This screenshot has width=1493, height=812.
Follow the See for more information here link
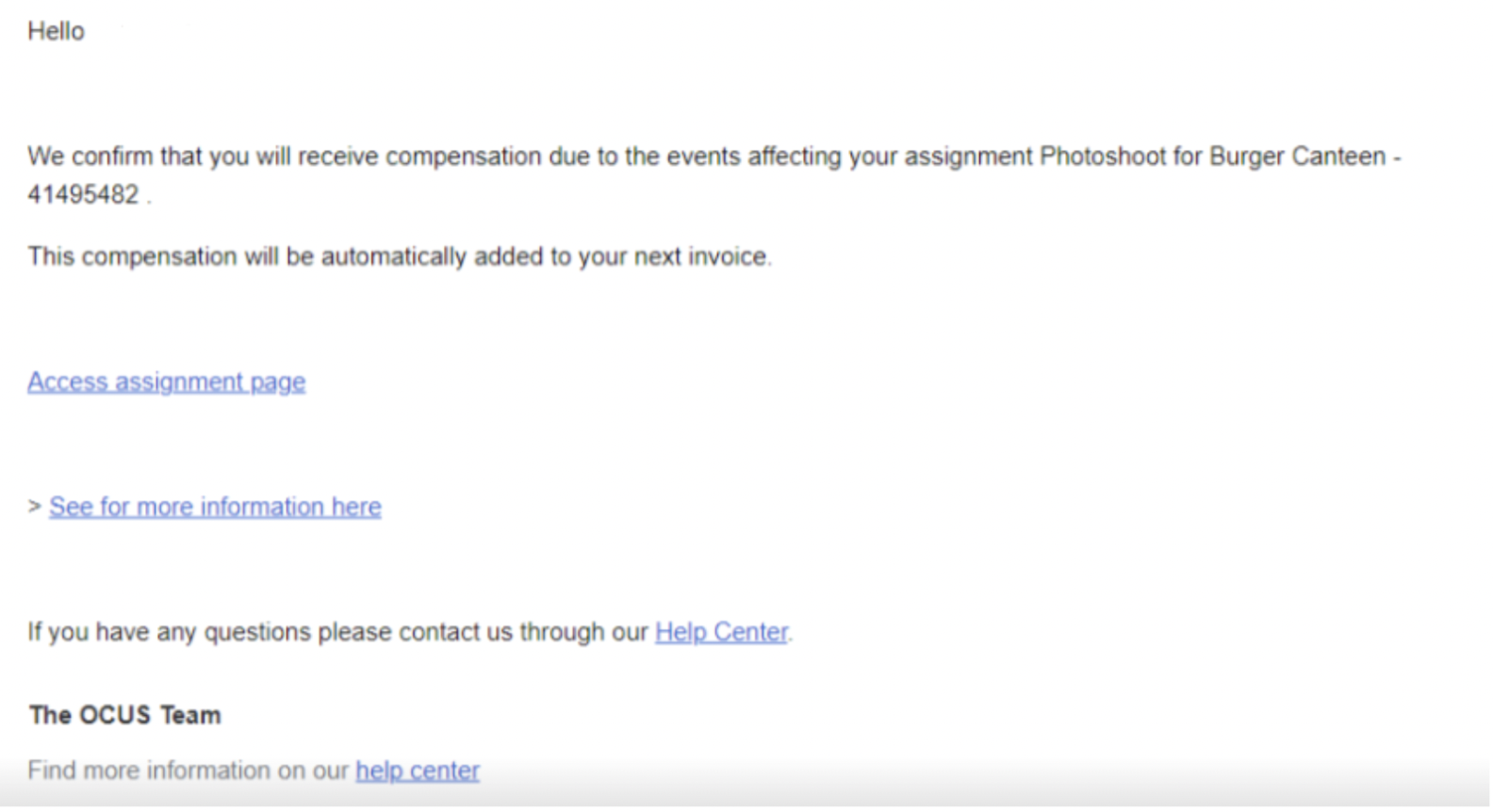(x=215, y=507)
